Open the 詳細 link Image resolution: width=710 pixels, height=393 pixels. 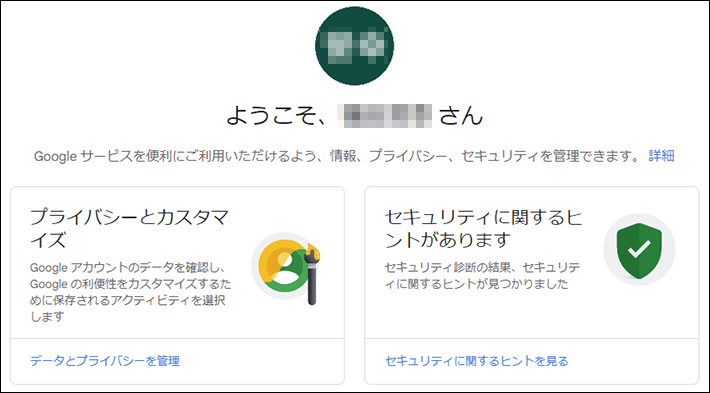(662, 156)
